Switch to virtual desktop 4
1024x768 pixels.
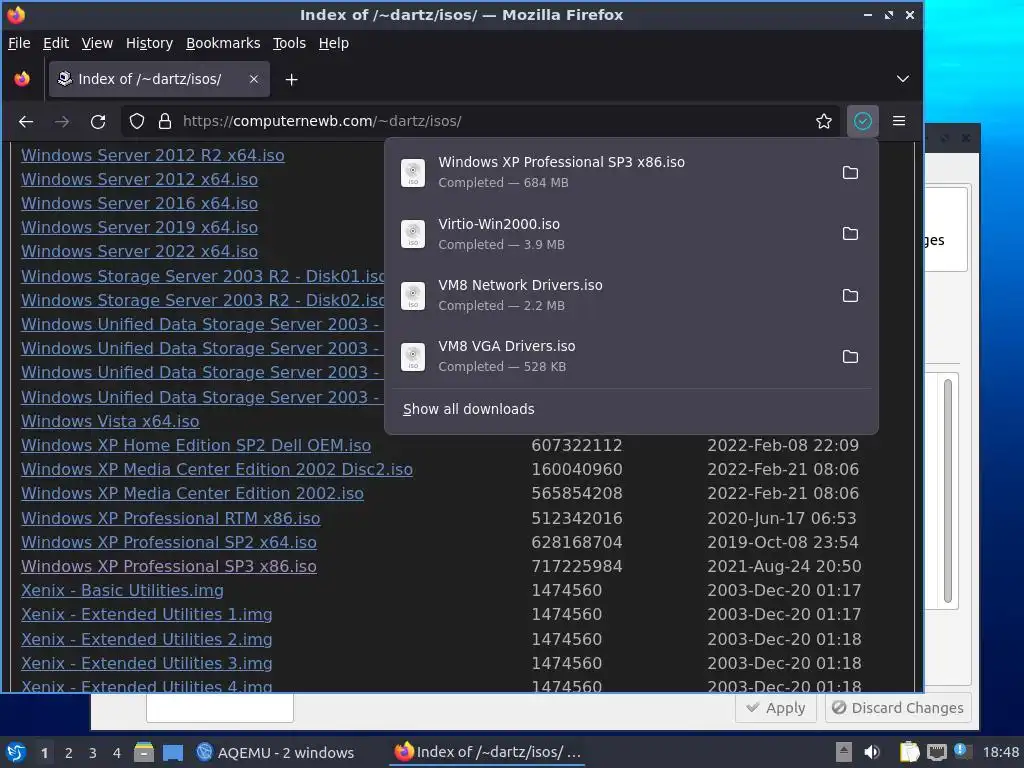point(117,753)
